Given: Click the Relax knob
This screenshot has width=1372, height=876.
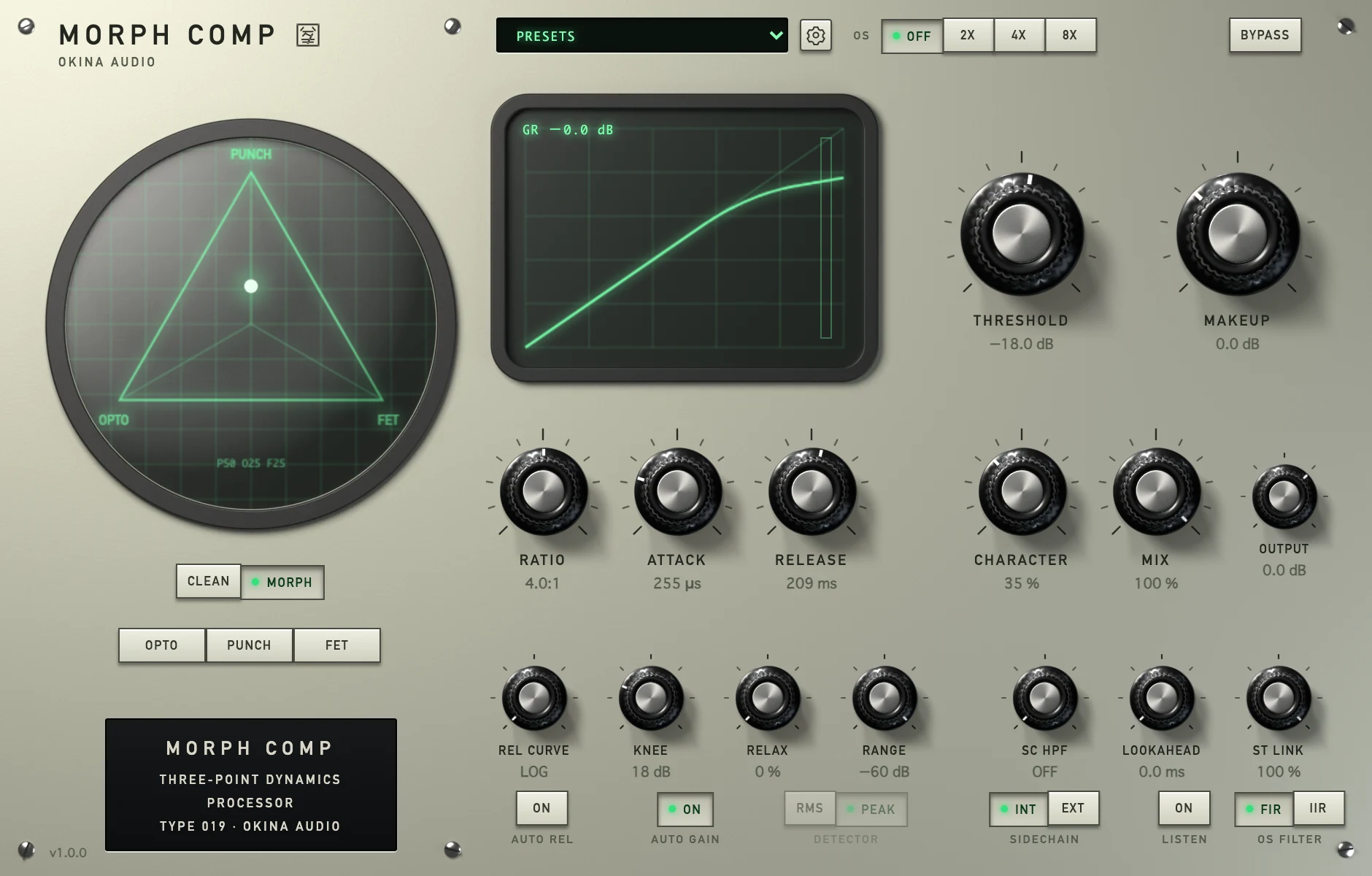Looking at the screenshot, I should point(768,698).
